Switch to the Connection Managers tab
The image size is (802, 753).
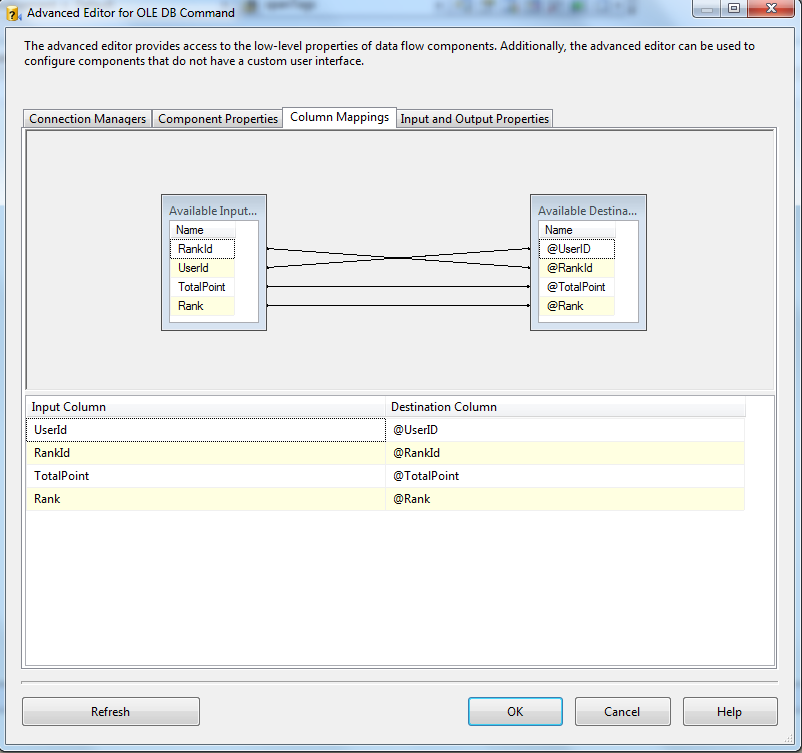(x=87, y=119)
